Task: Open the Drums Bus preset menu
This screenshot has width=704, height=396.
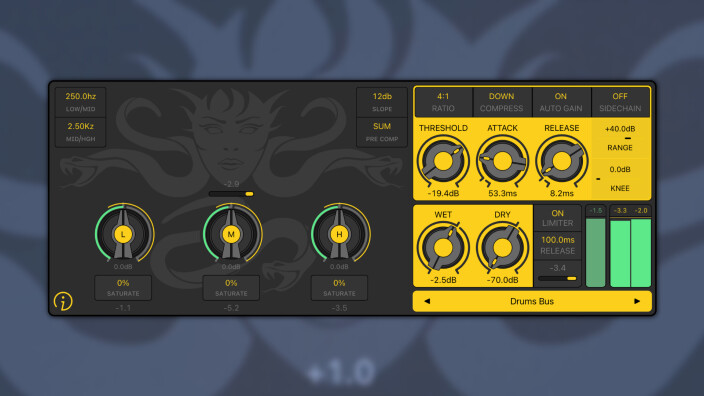Action: click(x=532, y=301)
